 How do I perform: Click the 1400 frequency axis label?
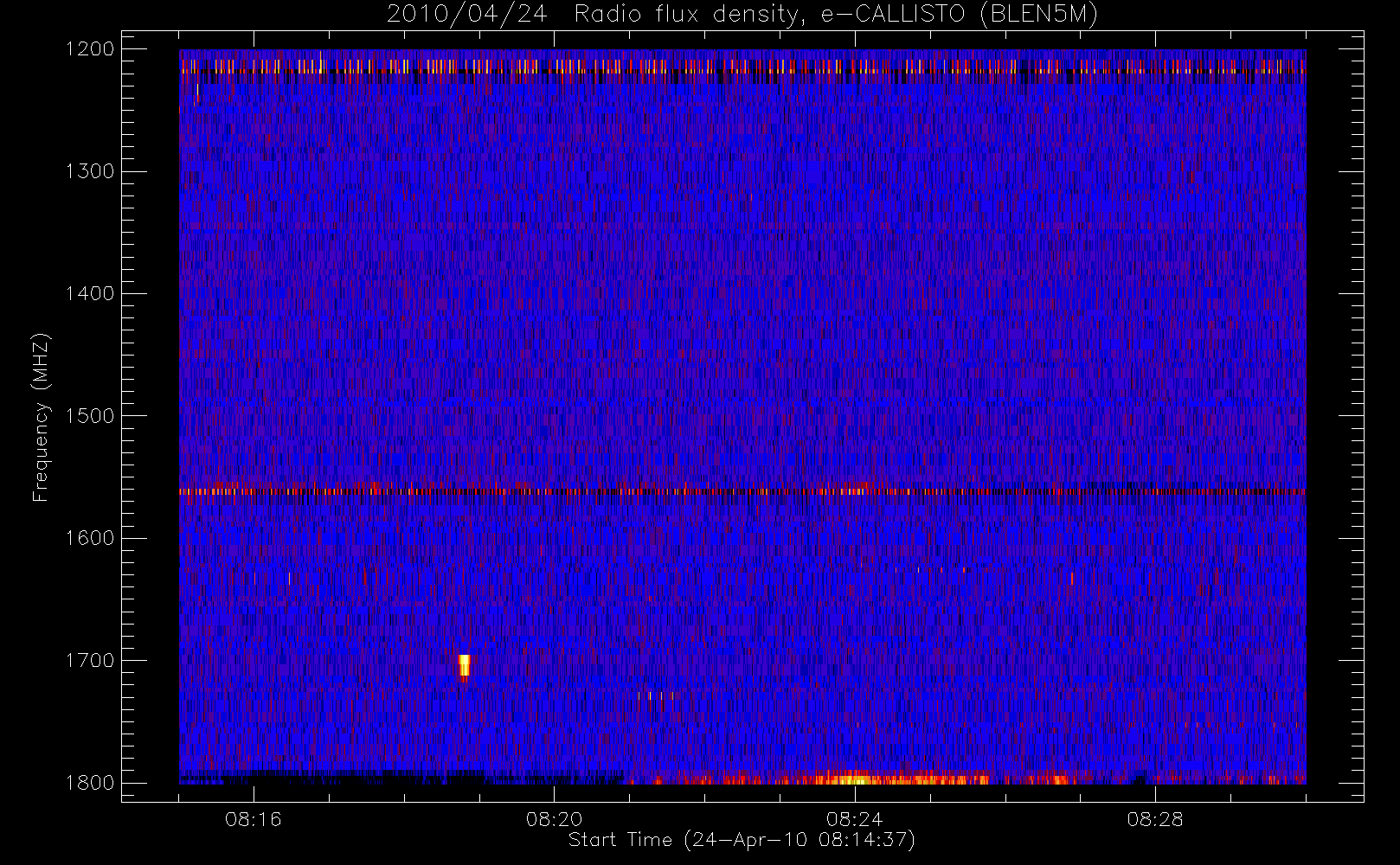click(90, 293)
